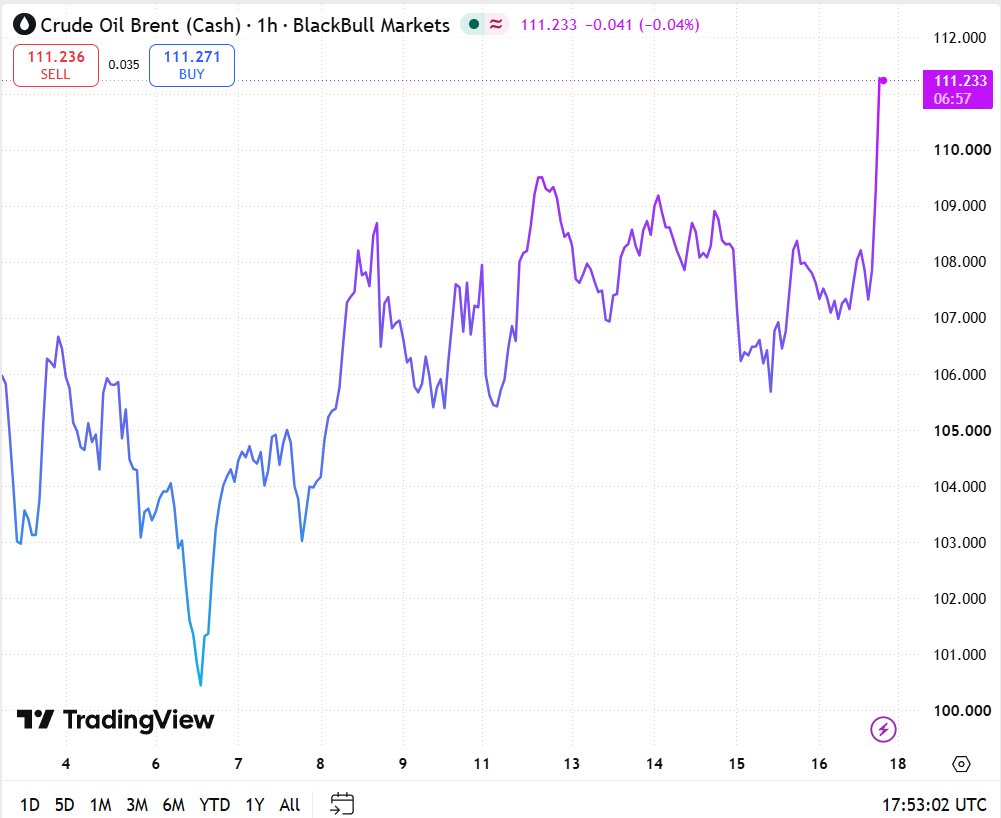Click the last price dot on the line
The image size is (1001, 818).
pos(883,80)
